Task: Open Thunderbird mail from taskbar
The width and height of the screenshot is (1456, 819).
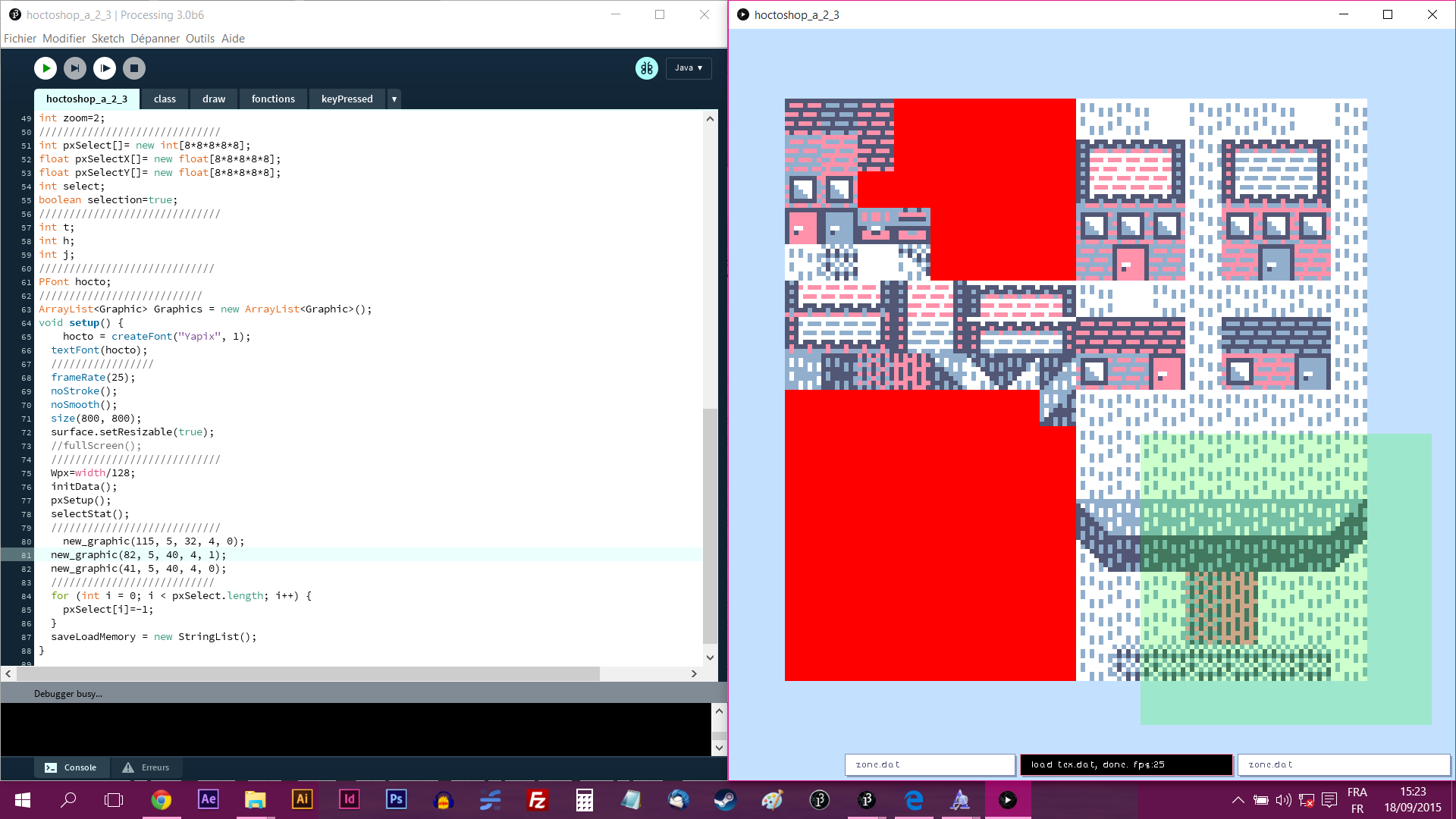Action: tap(678, 800)
